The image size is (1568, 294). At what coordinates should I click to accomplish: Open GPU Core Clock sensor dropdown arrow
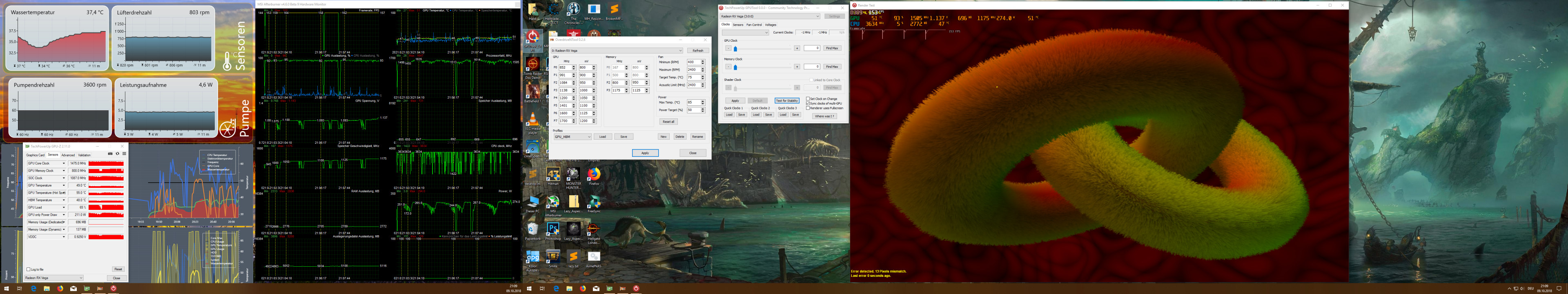(x=63, y=163)
